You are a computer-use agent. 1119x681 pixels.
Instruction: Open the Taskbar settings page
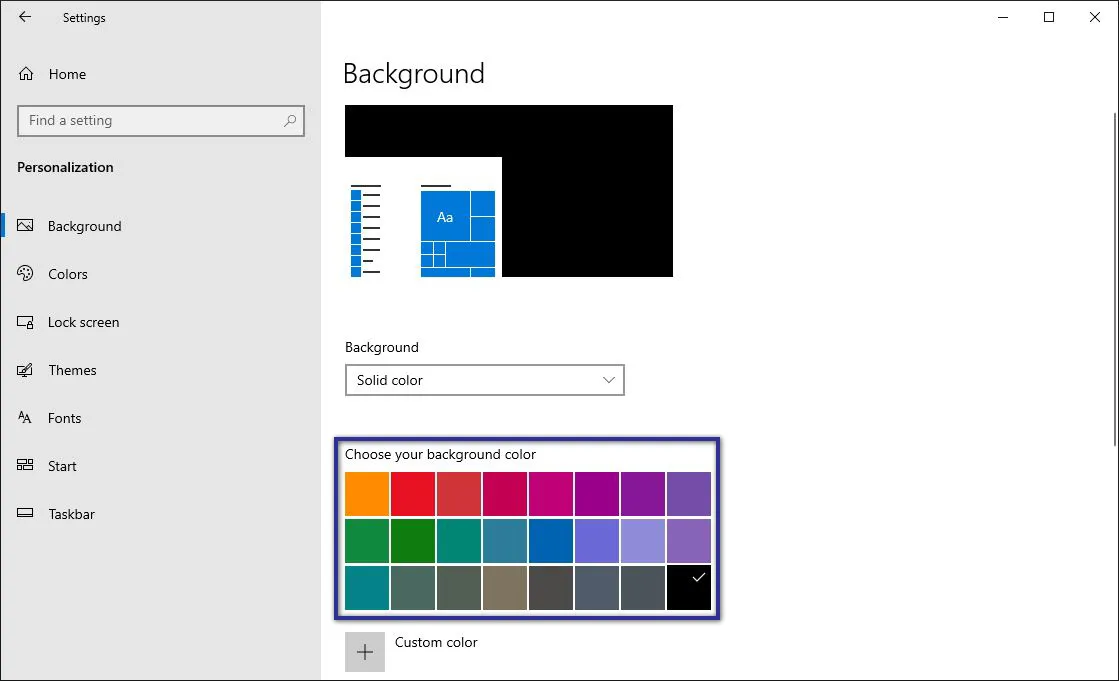click(x=71, y=514)
